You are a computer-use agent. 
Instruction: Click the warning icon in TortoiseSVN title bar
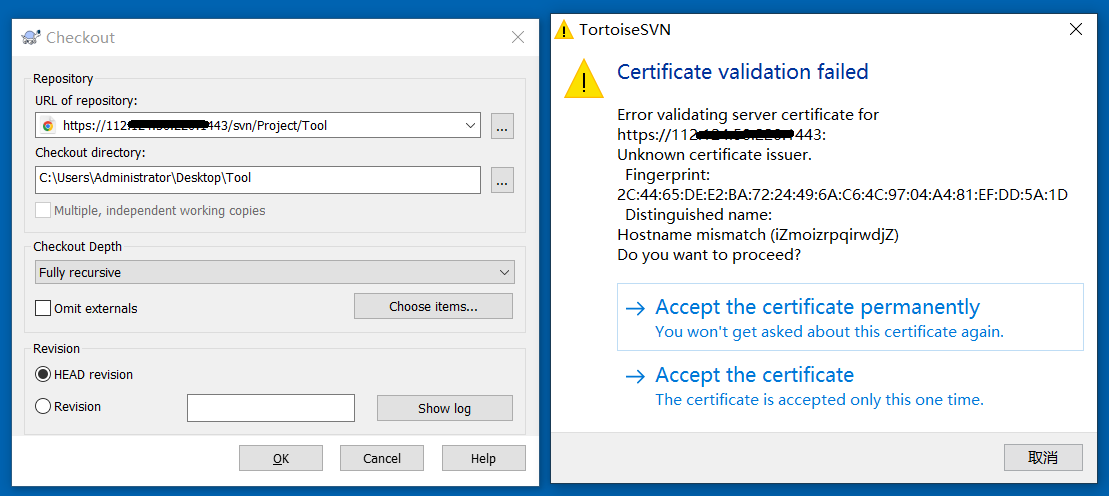[564, 29]
